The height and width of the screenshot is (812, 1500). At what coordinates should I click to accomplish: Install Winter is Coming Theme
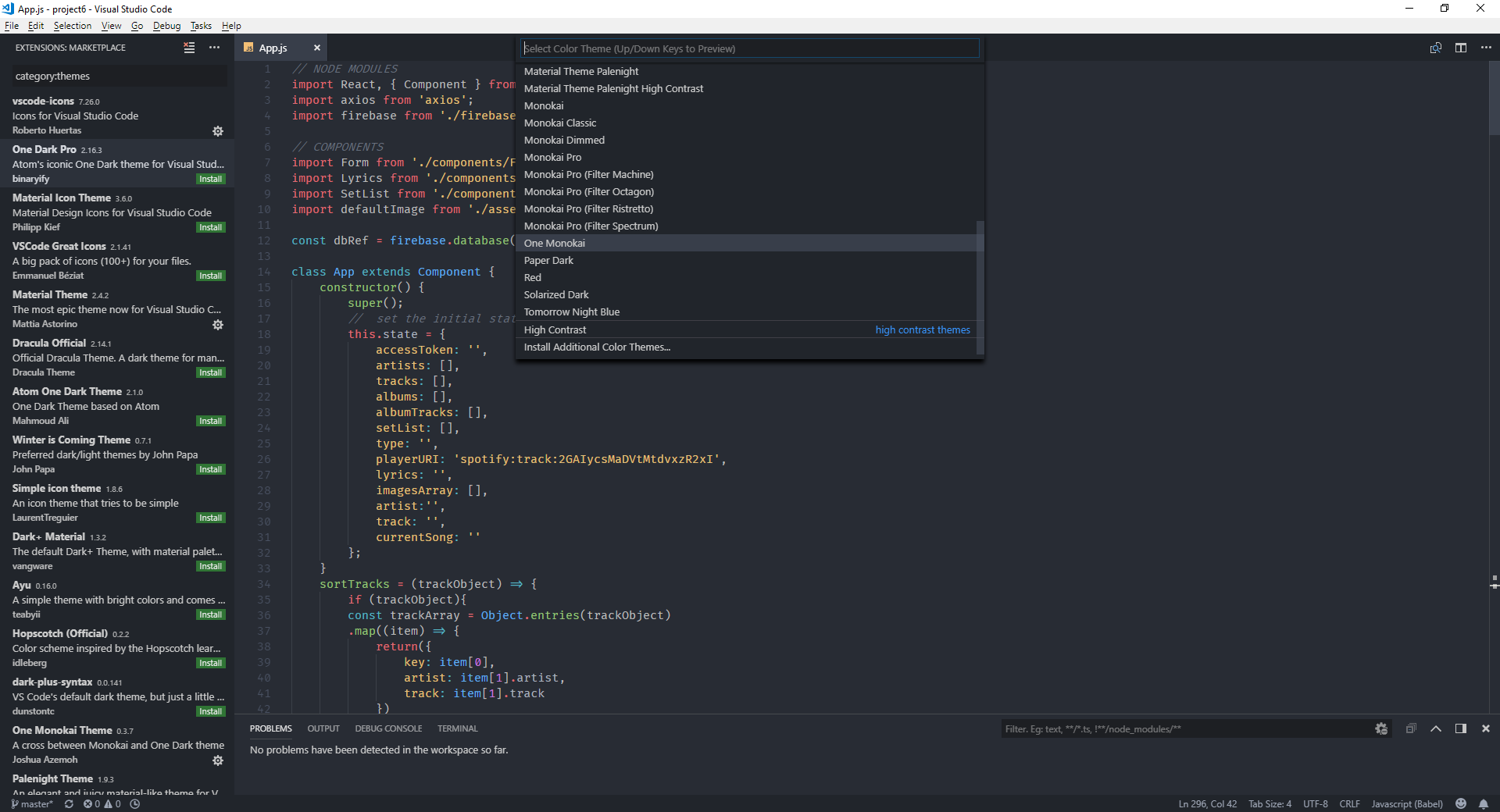tap(210, 470)
